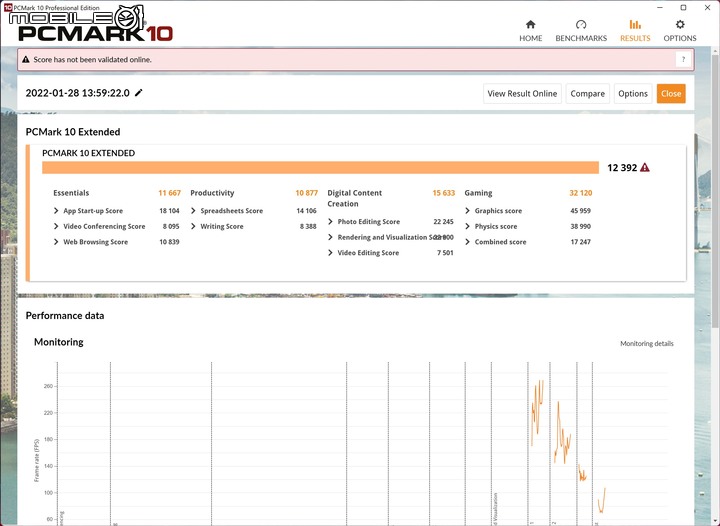Click HOME label in top navigation
720x526 pixels.
(x=530, y=38)
